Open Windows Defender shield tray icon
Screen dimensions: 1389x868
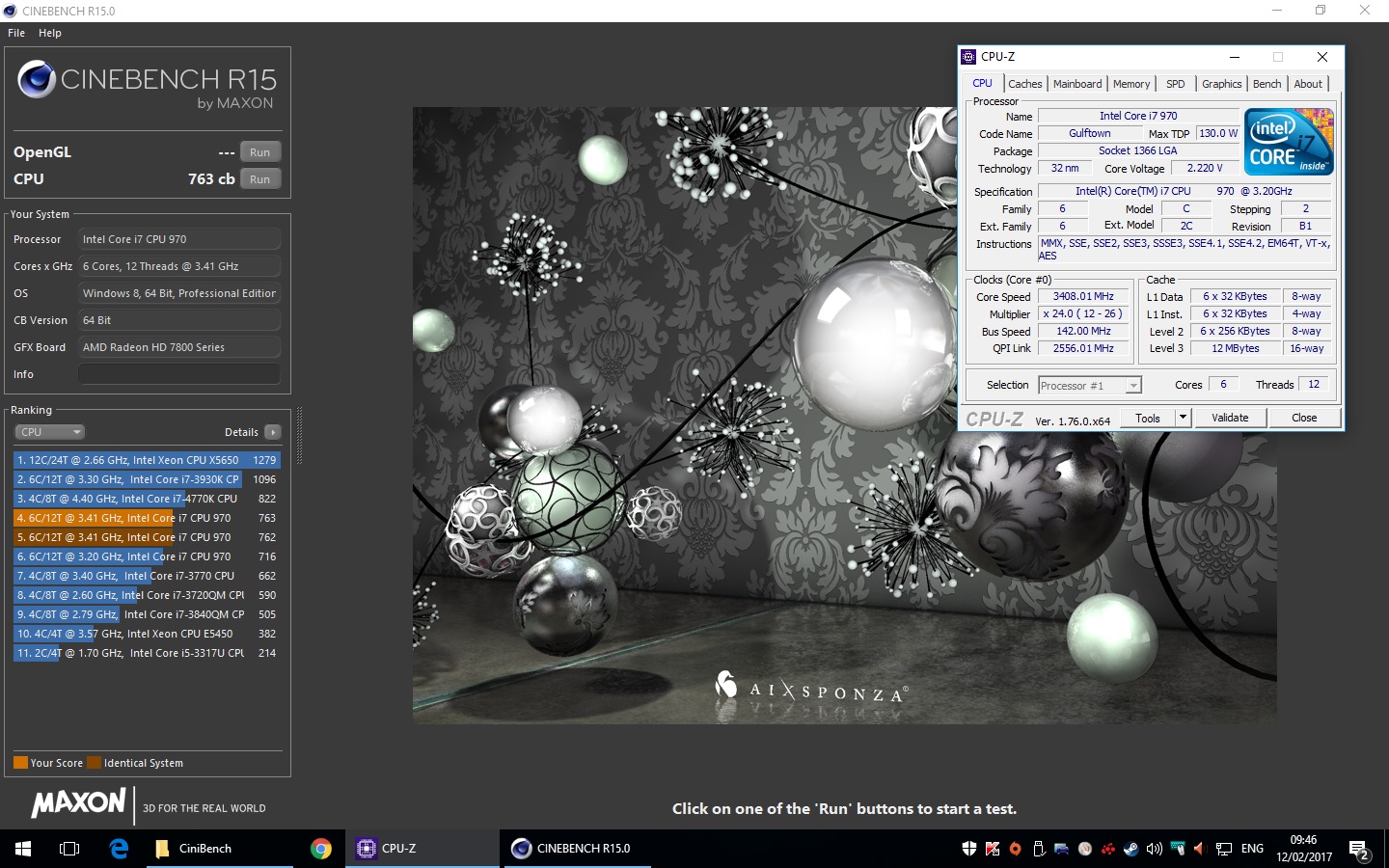pos(969,849)
